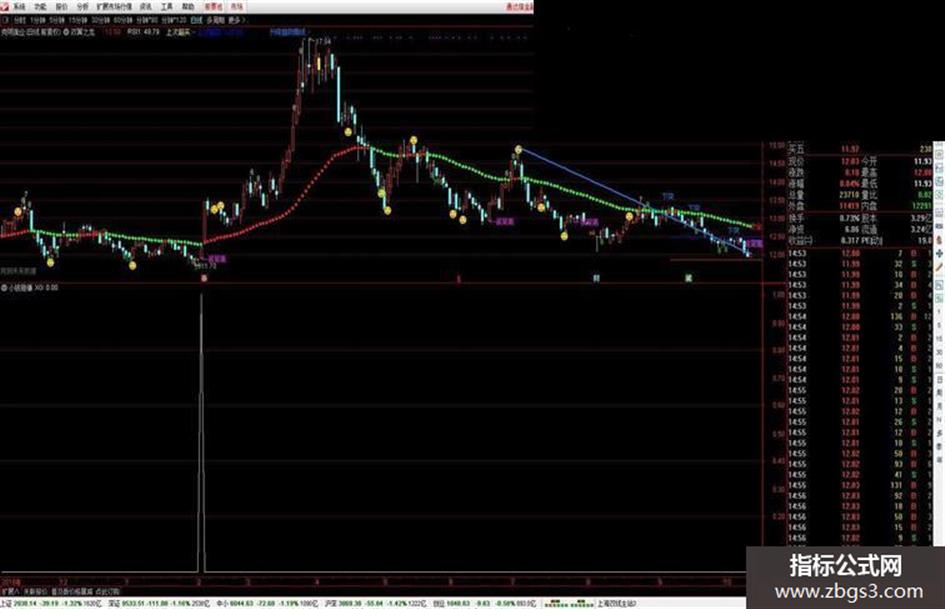Click the 买五 bid row
This screenshot has height=609, width=945.
pos(862,149)
